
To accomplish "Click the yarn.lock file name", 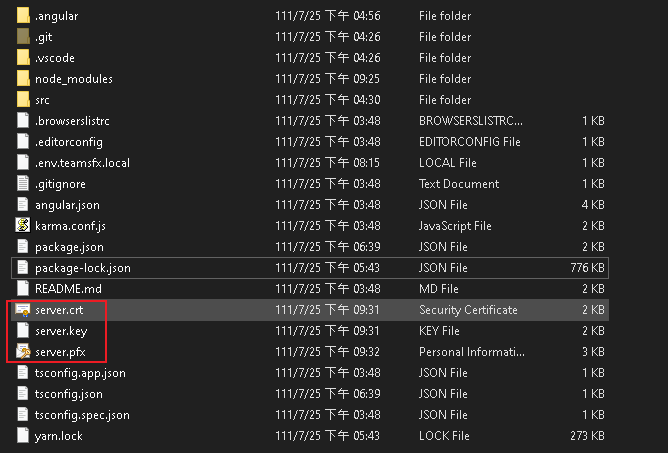I will tap(59, 436).
